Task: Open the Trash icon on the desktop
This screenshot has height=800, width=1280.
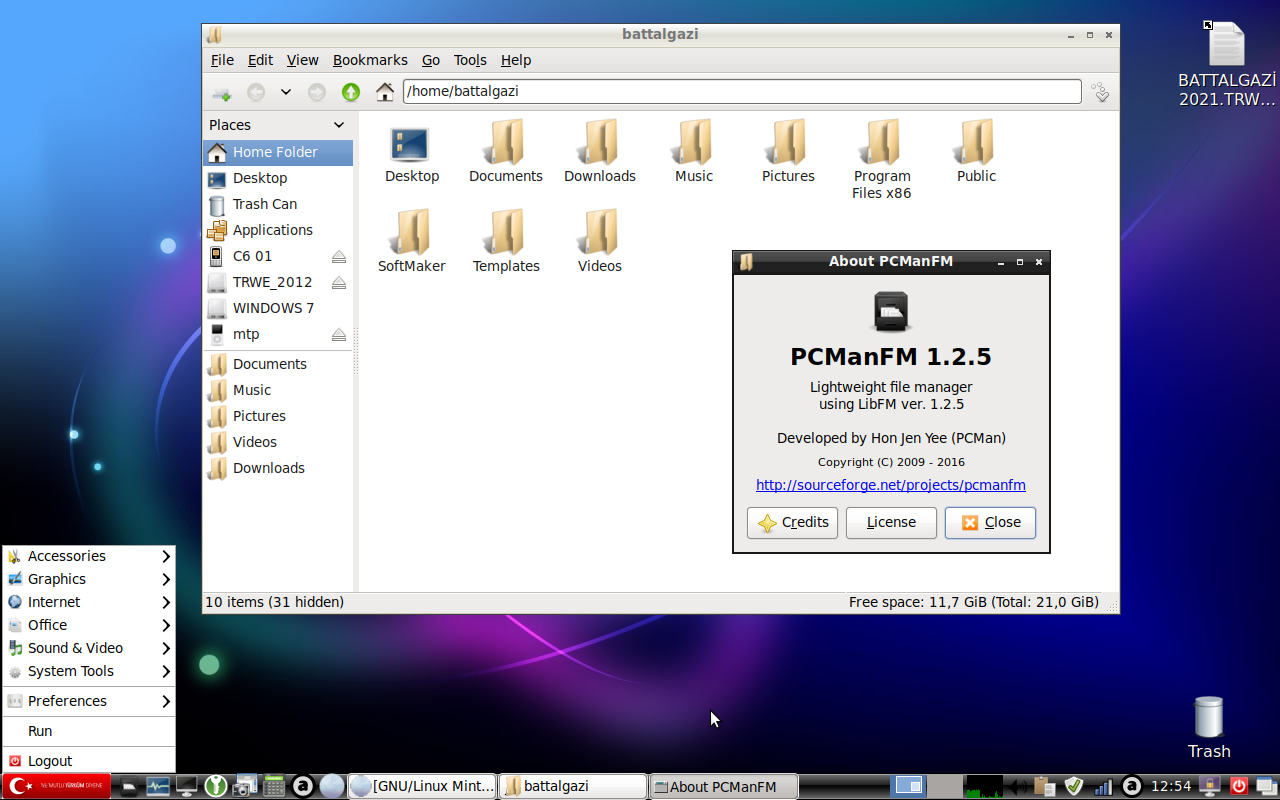Action: (x=1208, y=728)
